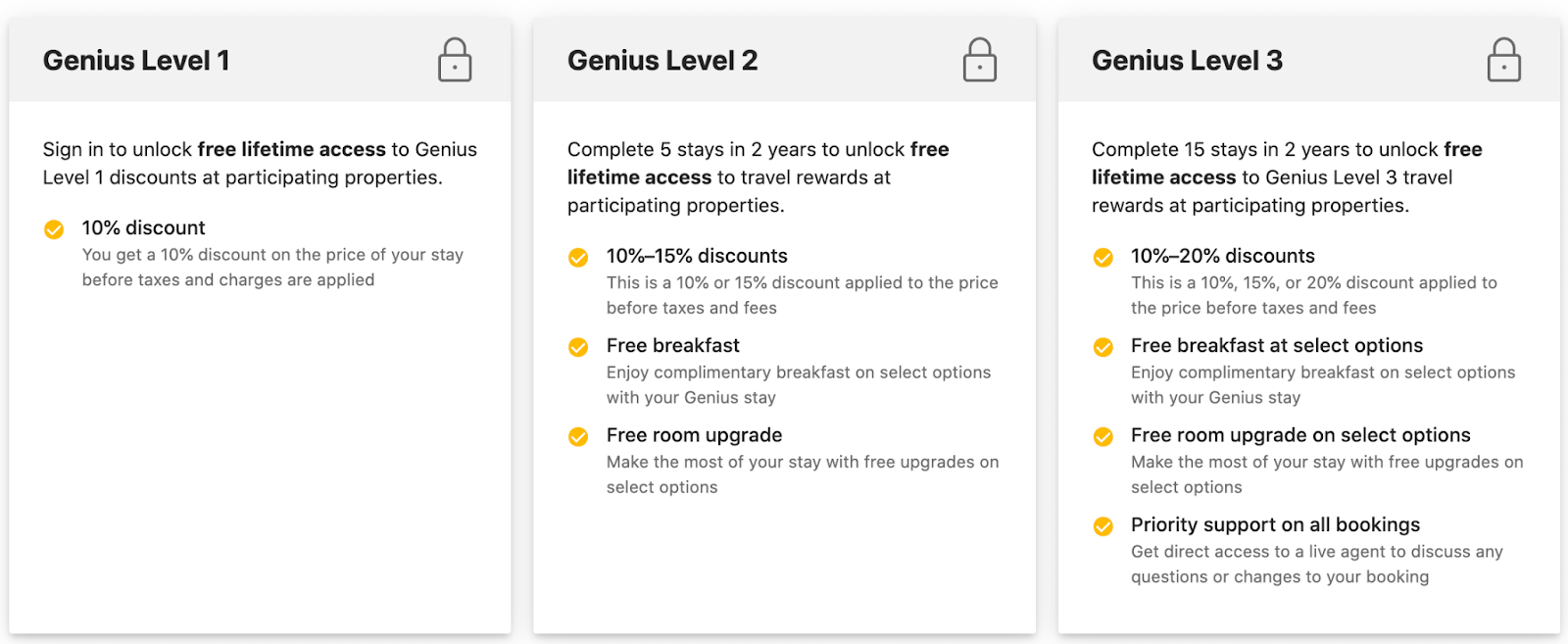1568x644 pixels.
Task: Click the lock icon on Genius Level 2
Action: click(x=979, y=61)
